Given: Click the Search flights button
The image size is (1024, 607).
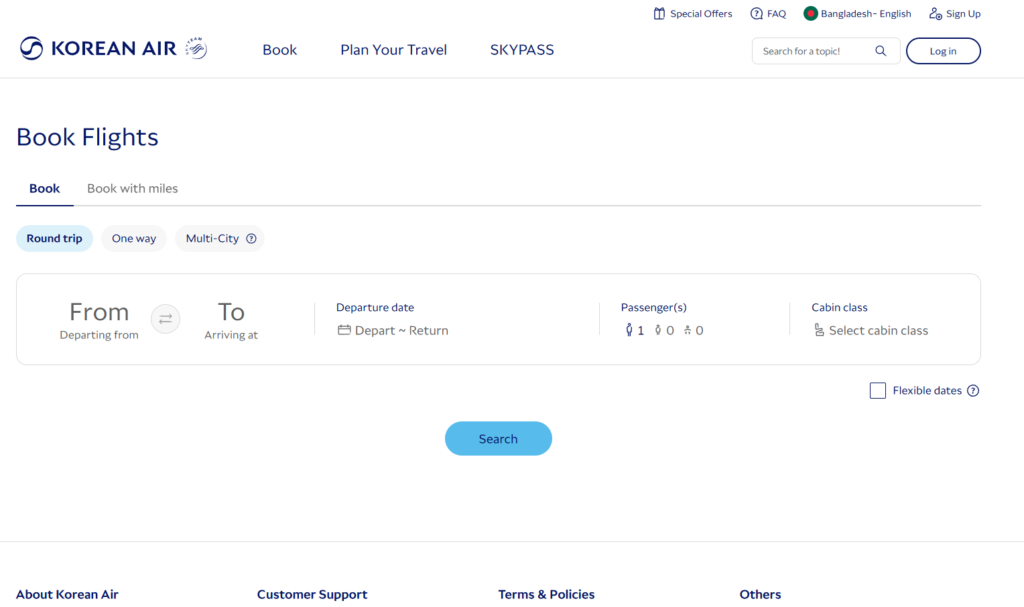Looking at the screenshot, I should 498,439.
